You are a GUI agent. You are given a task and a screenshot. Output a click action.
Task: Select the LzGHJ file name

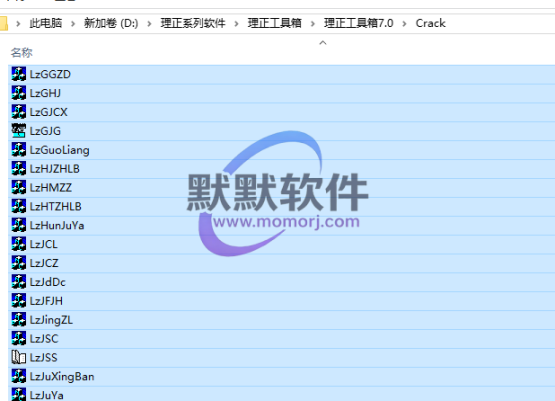45,93
